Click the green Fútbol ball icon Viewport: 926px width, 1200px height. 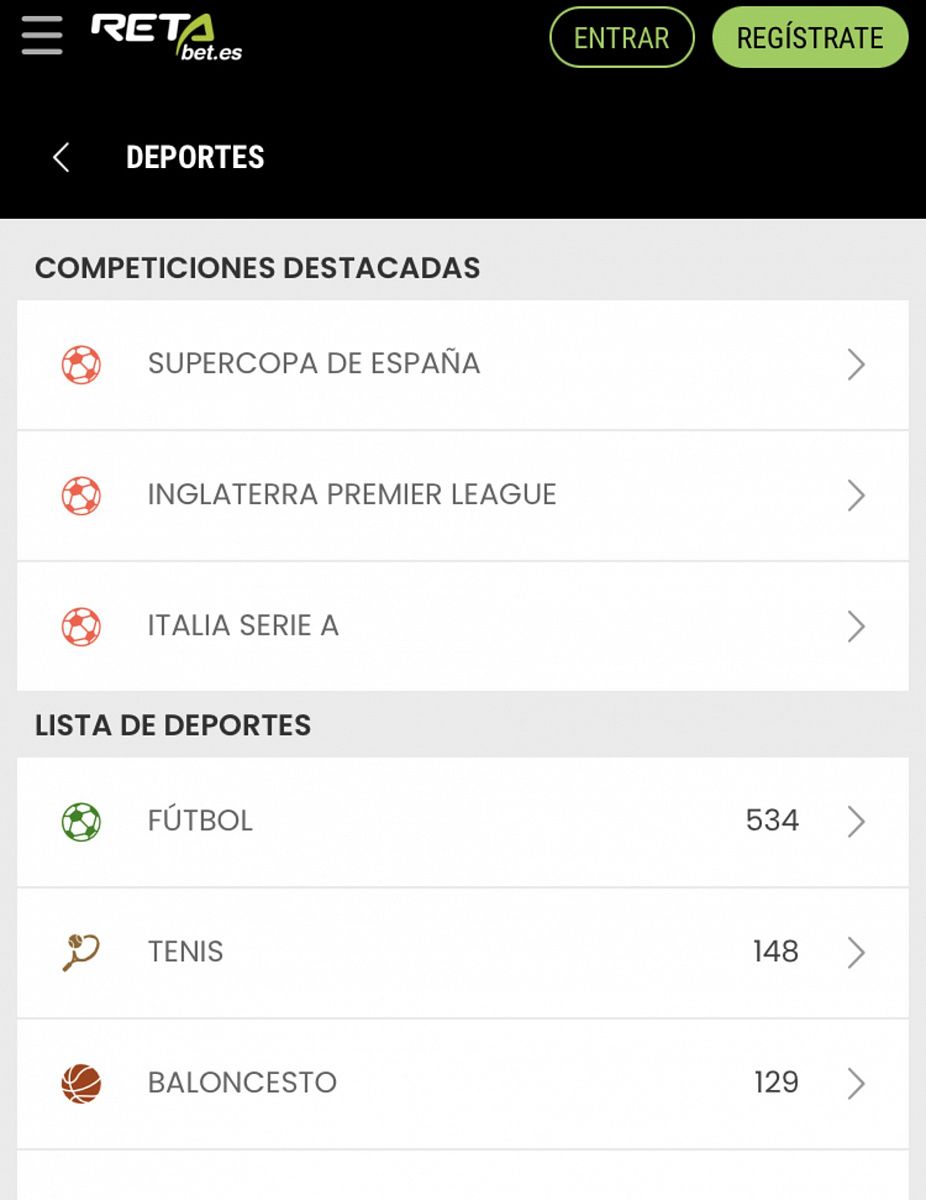click(81, 822)
